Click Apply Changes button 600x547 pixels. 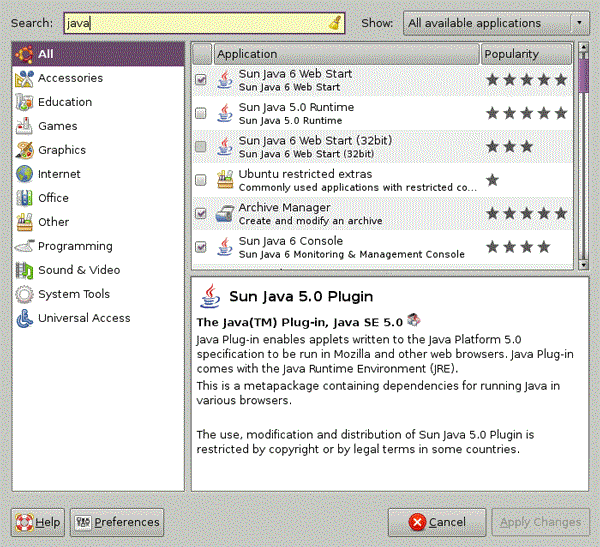(x=540, y=522)
